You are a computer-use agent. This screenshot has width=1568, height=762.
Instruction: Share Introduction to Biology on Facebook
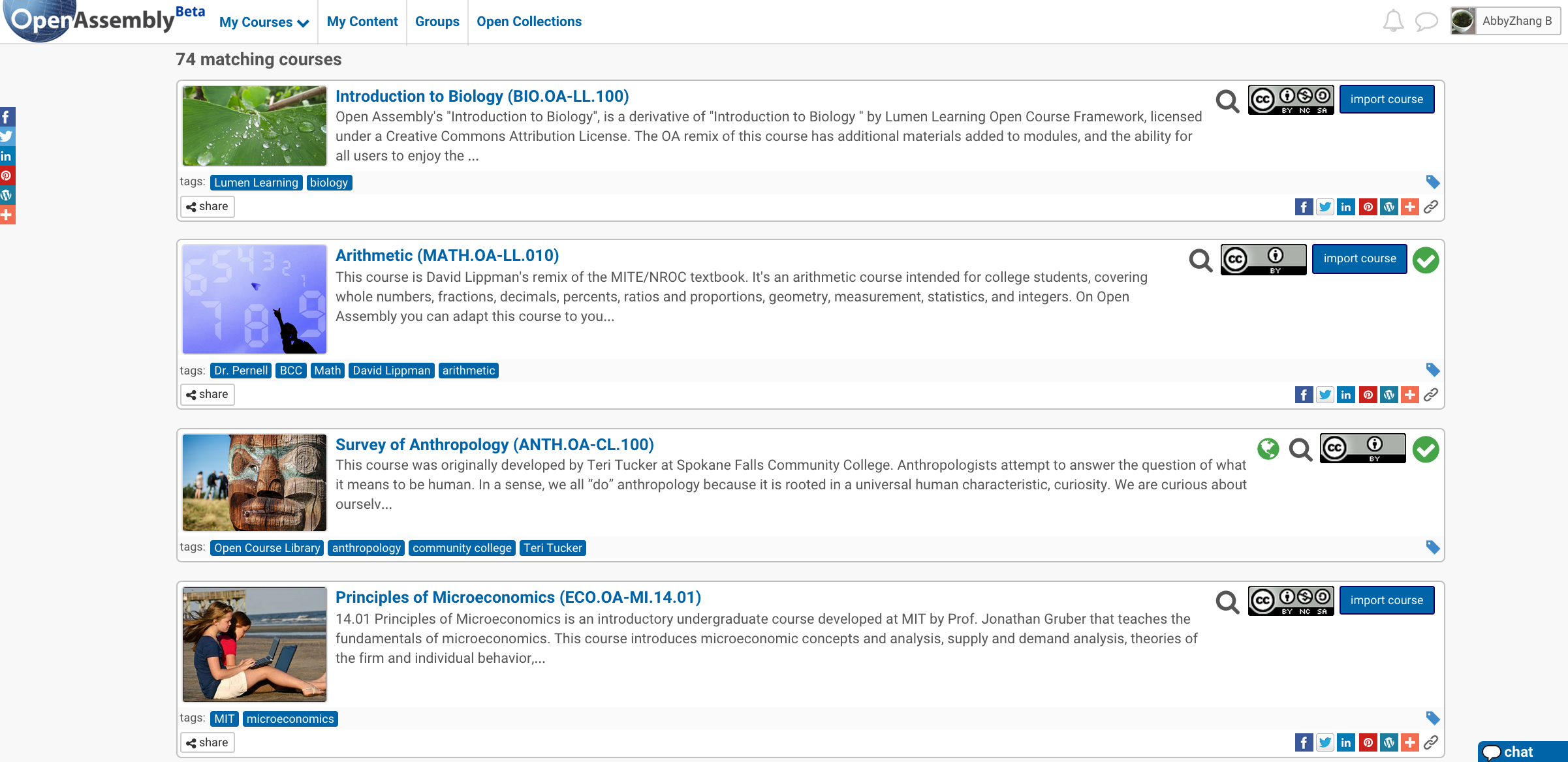click(x=1304, y=207)
